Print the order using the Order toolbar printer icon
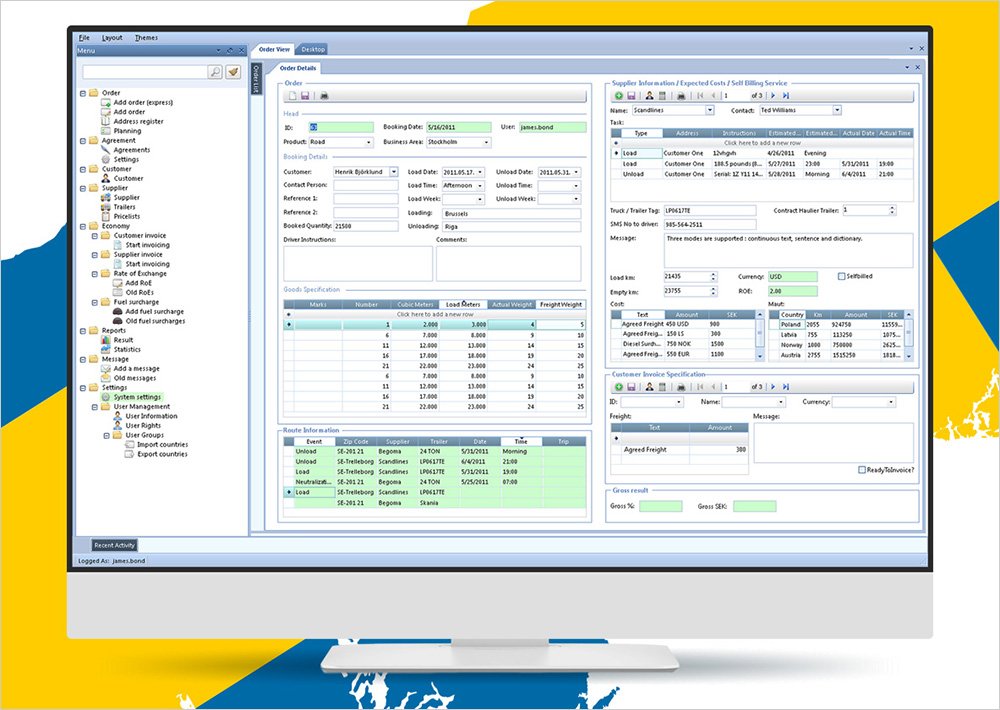This screenshot has width=1000, height=710. (323, 96)
